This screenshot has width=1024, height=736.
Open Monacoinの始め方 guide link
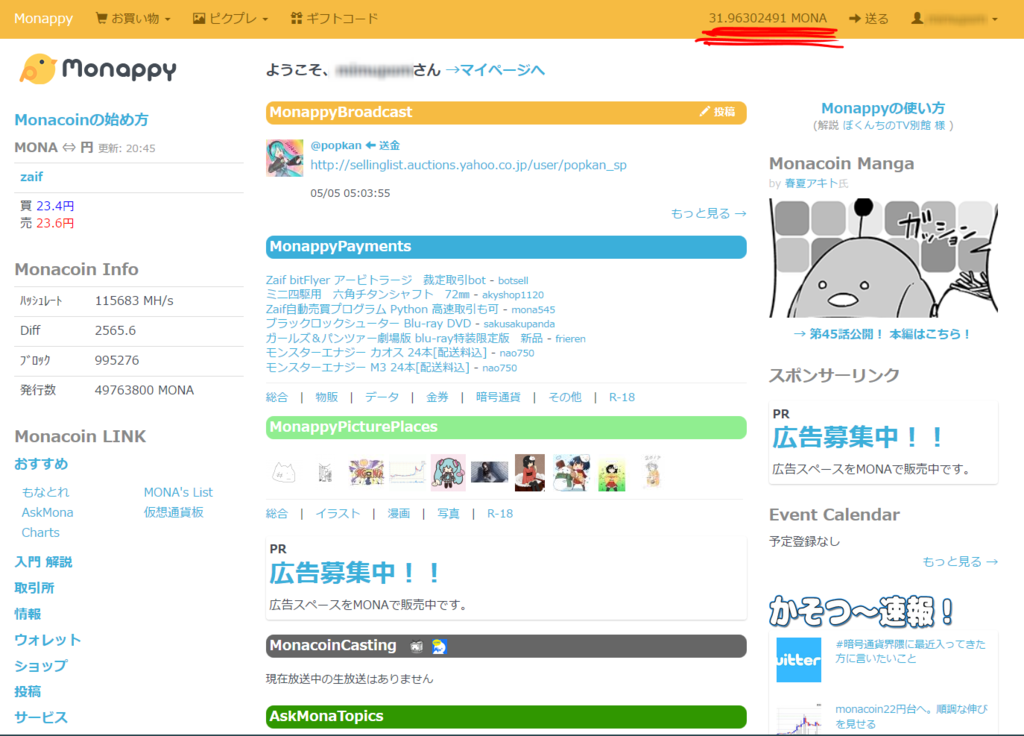coord(82,120)
